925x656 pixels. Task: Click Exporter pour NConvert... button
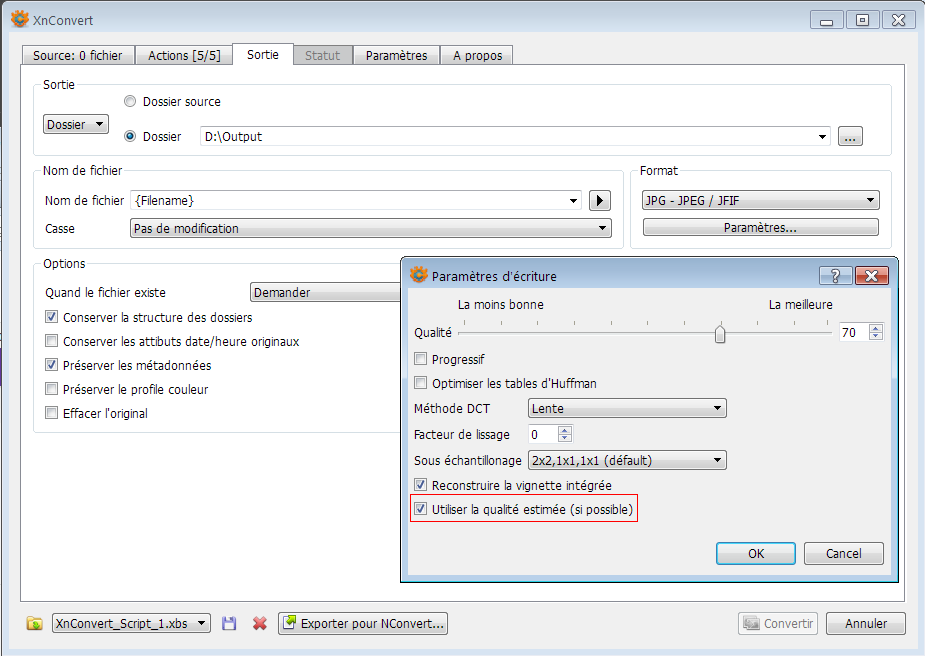tap(363, 624)
